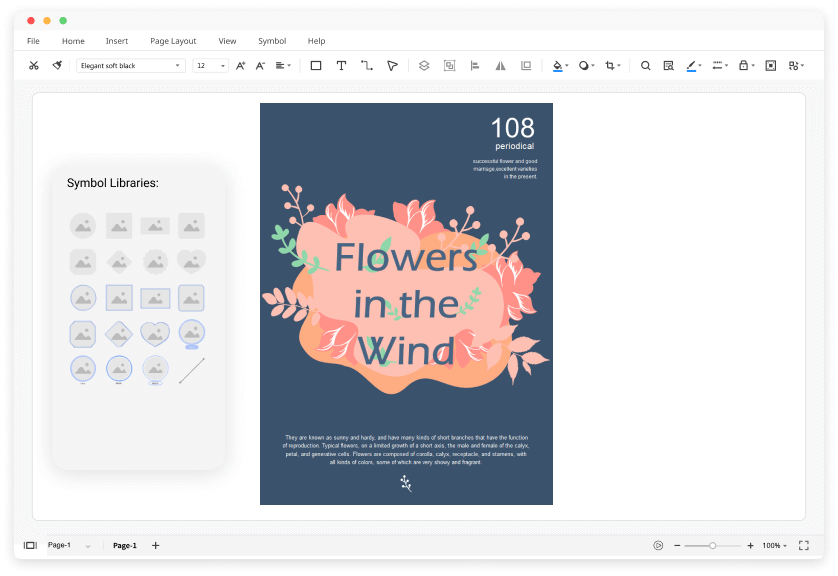Screen dimensions: 838x576
Task: Toggle fullscreen mode in status bar
Action: (803, 545)
